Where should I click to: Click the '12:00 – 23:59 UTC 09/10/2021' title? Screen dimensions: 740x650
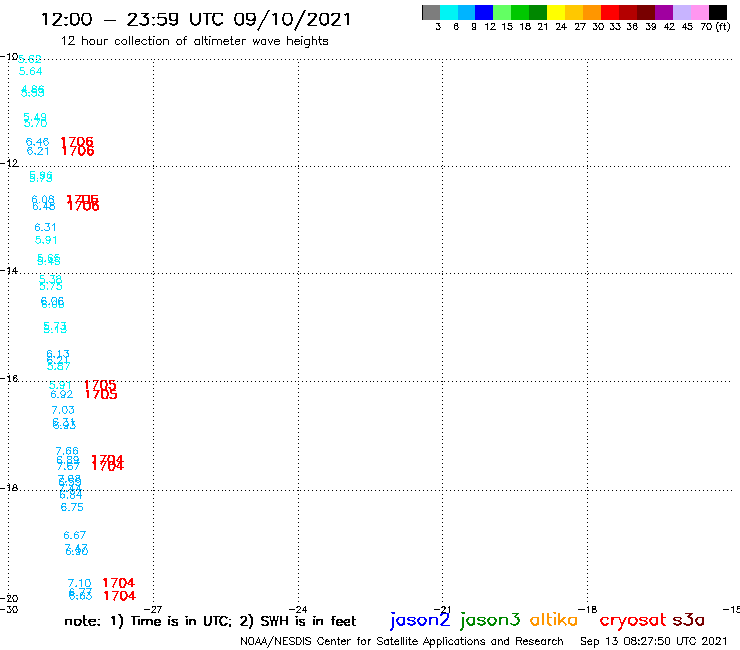point(196,19)
